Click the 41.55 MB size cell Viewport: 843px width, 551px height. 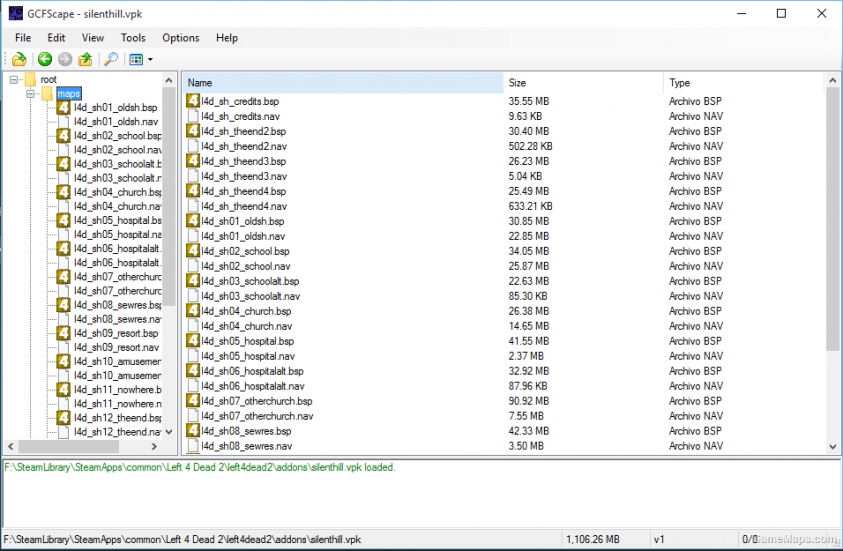pos(529,341)
